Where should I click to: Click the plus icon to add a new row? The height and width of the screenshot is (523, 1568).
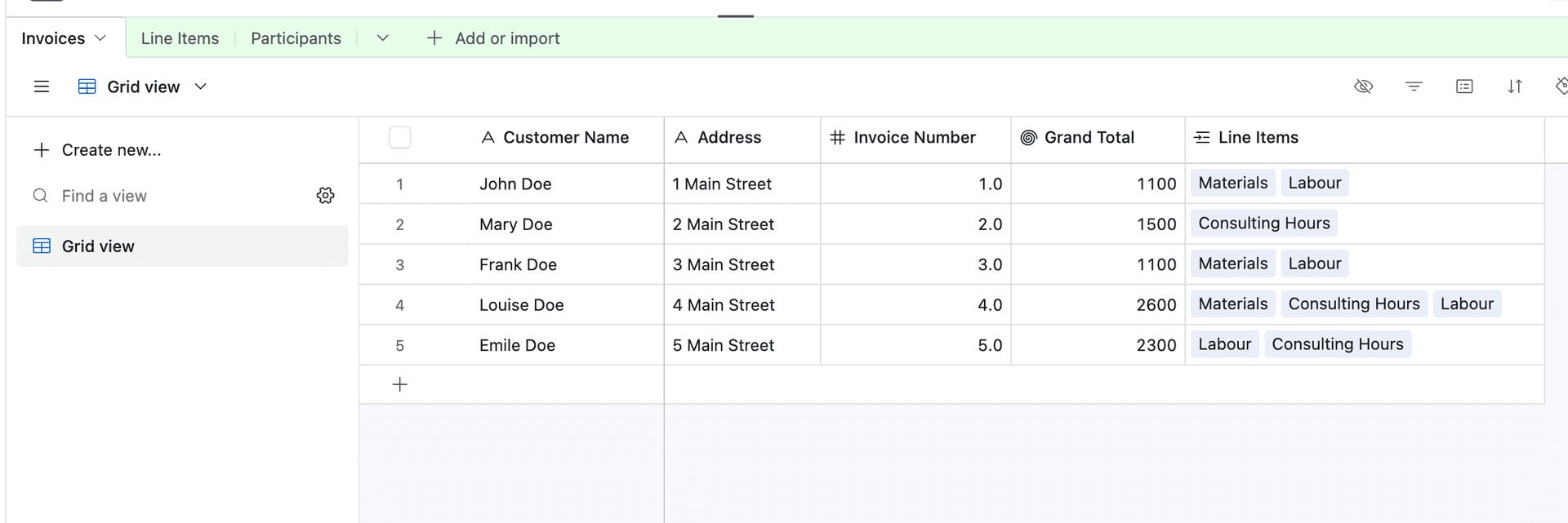(399, 384)
